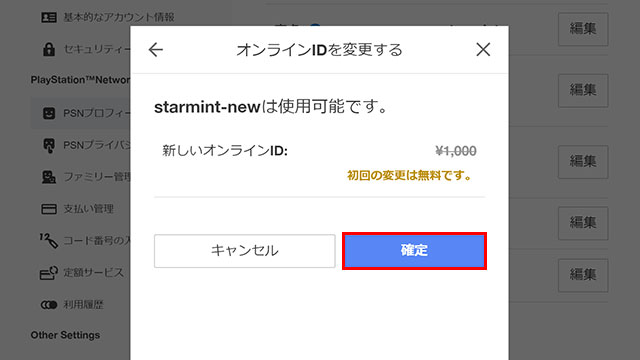Click the 支払い管理 credit card icon

49,209
